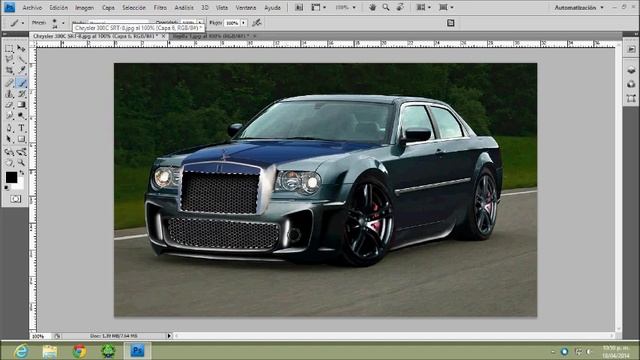Click the Zoom magnifier in application bar
This screenshot has height=360, width=640.
click(386, 7)
